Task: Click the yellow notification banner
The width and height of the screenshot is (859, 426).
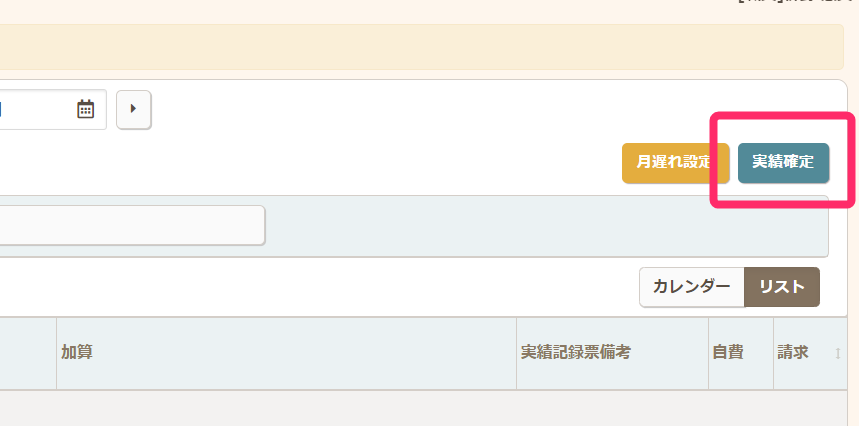Action: click(x=420, y=47)
